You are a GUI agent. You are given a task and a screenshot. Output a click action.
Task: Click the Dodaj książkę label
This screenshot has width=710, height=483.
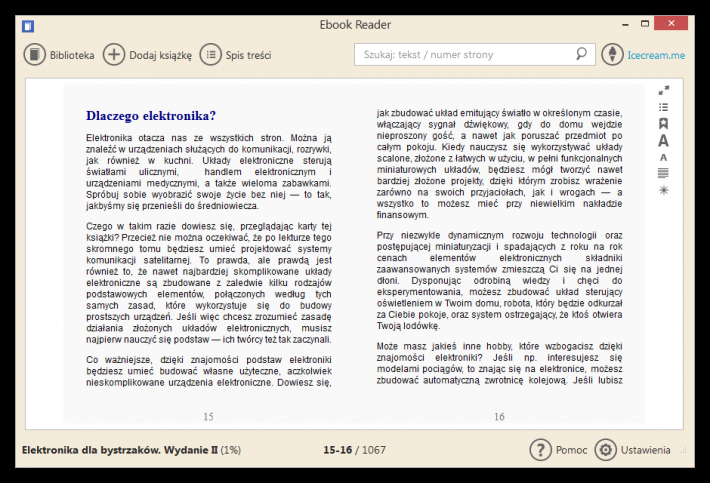pyautogui.click(x=161, y=56)
